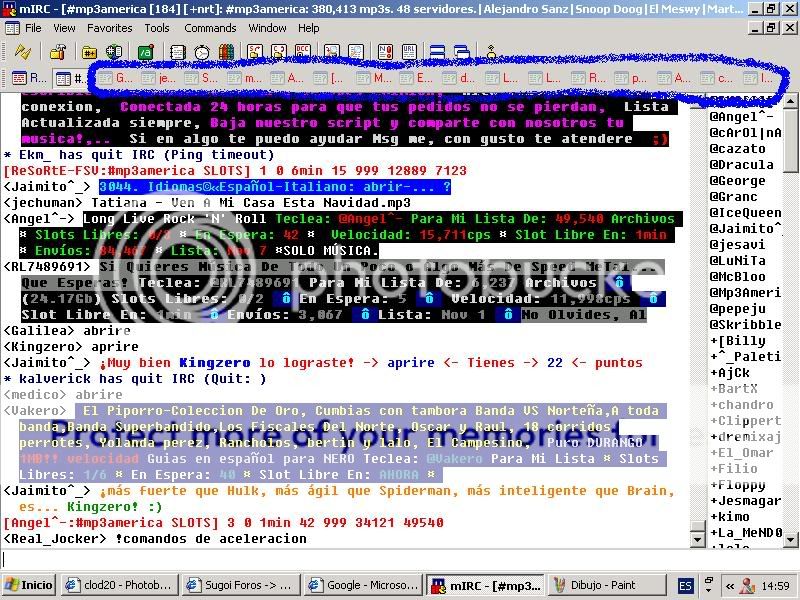800x600 pixels.
Task: Select @McBloo in the nick list
Action: click(x=738, y=277)
